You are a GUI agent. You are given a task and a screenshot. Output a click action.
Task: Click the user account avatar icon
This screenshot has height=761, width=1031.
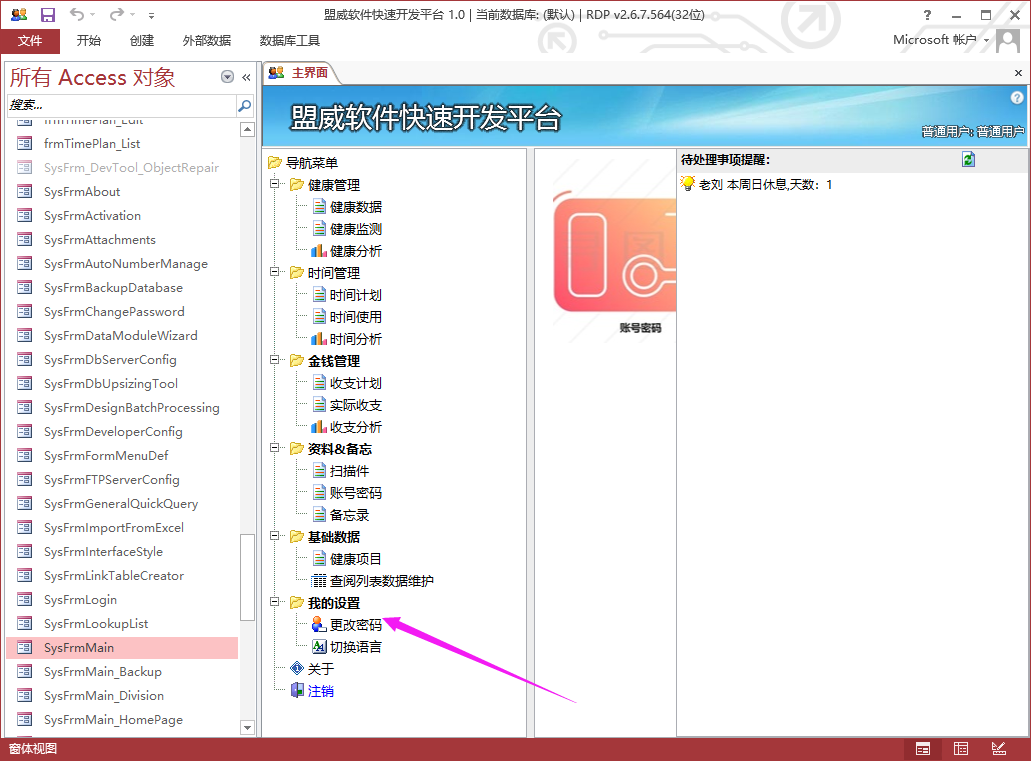tap(1008, 41)
